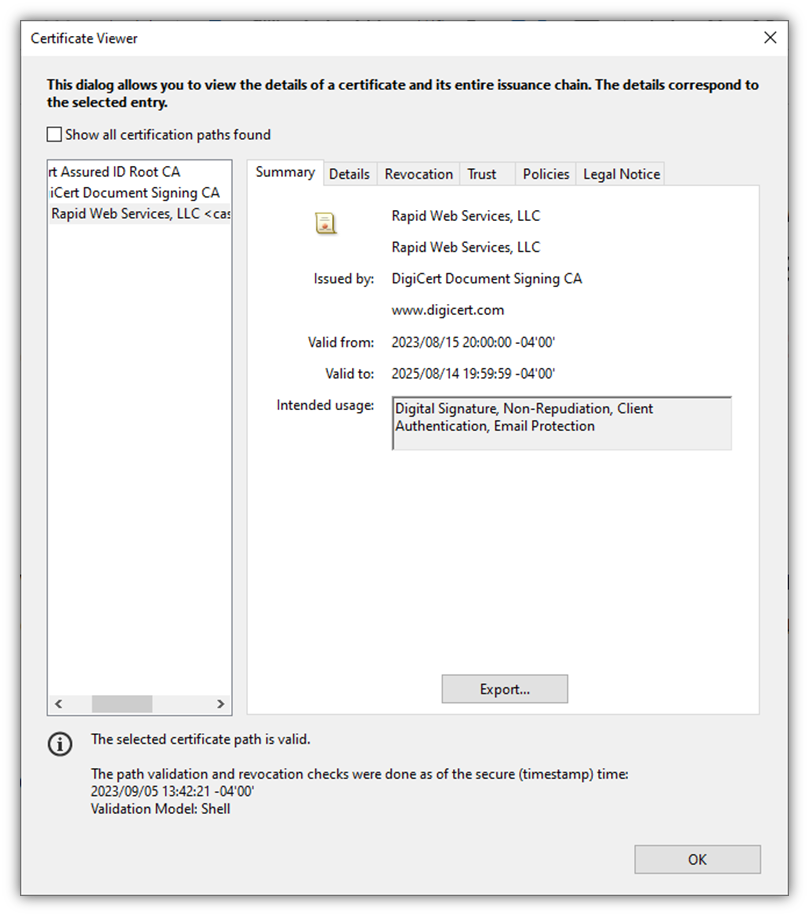Enable Show all certification paths found

tap(54, 134)
